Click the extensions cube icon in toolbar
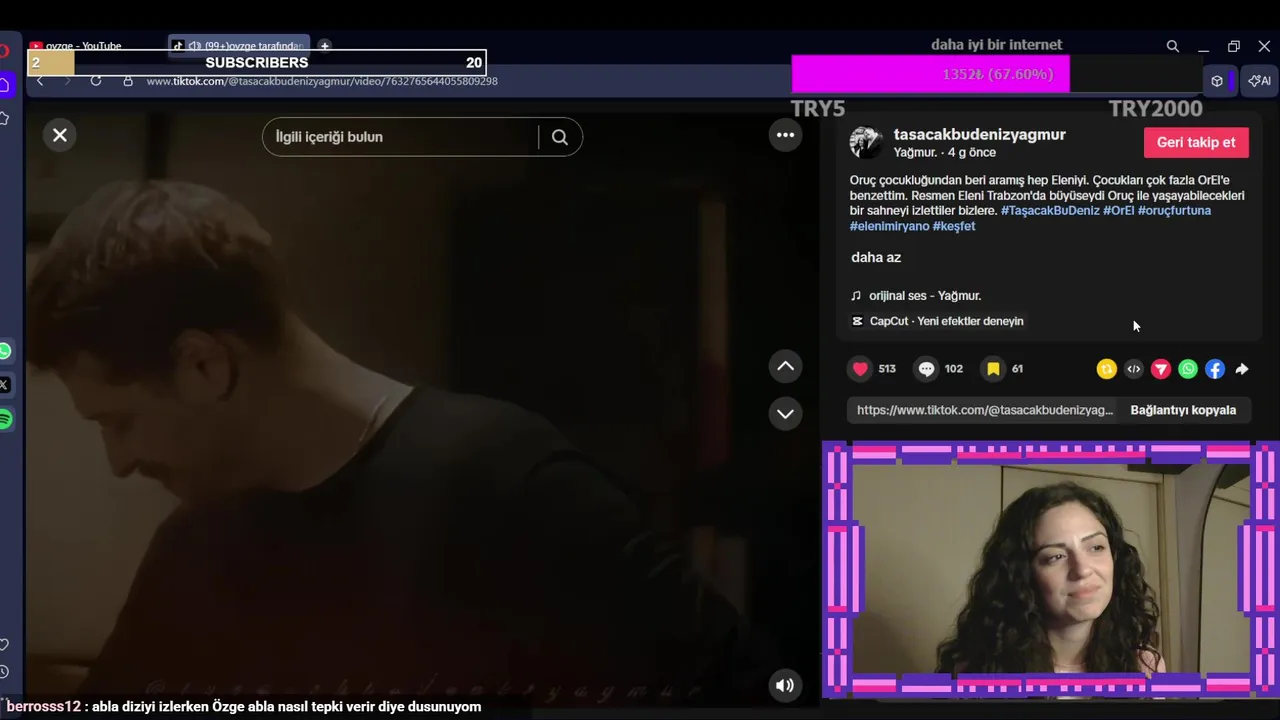 point(1217,81)
